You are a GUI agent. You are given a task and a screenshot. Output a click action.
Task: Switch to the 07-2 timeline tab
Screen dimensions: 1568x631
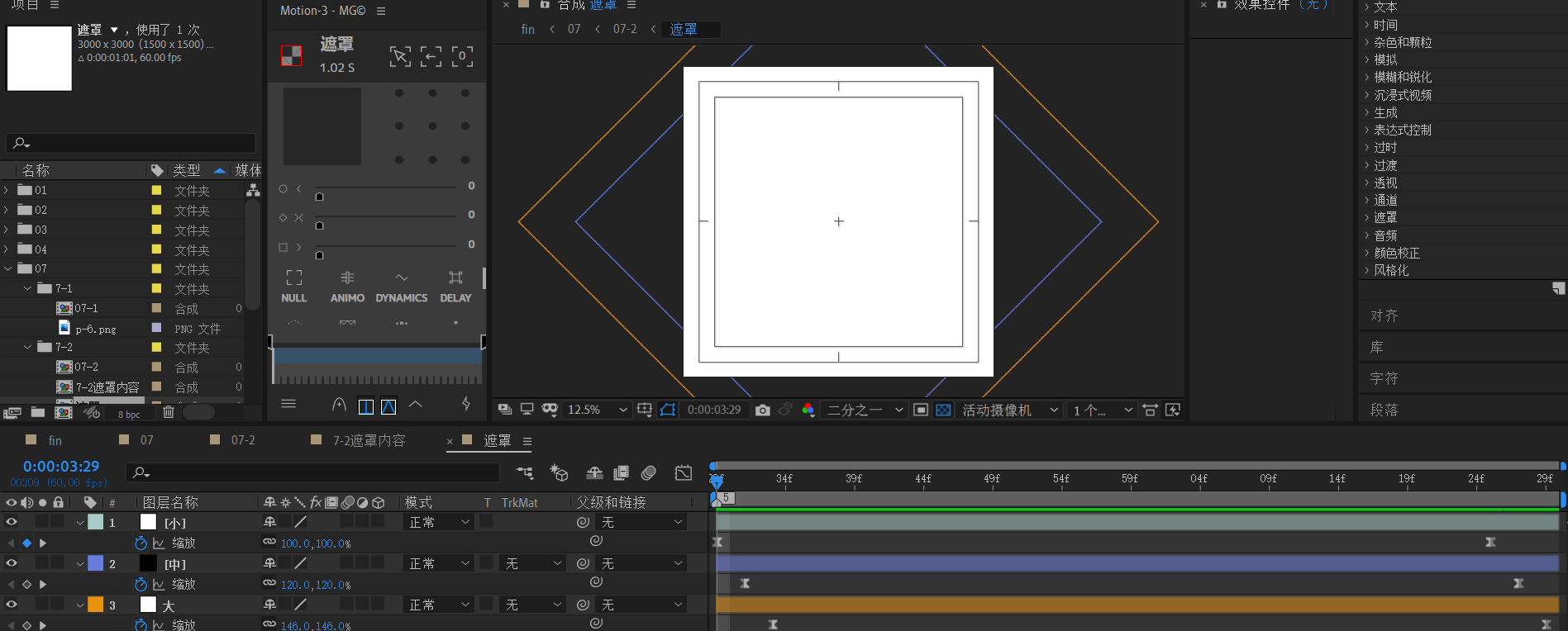coord(242,440)
